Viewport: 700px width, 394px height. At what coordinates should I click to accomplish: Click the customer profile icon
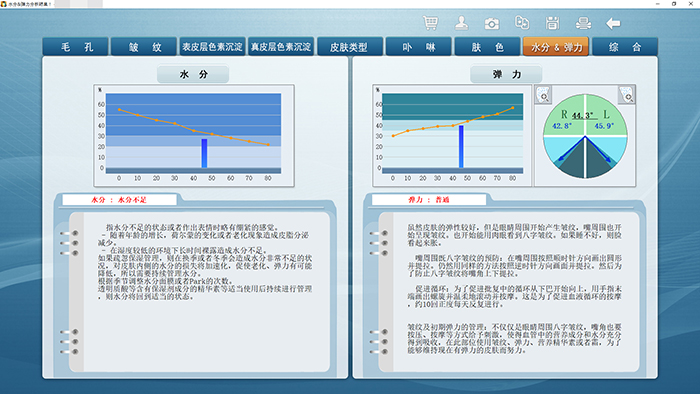[x=462, y=23]
